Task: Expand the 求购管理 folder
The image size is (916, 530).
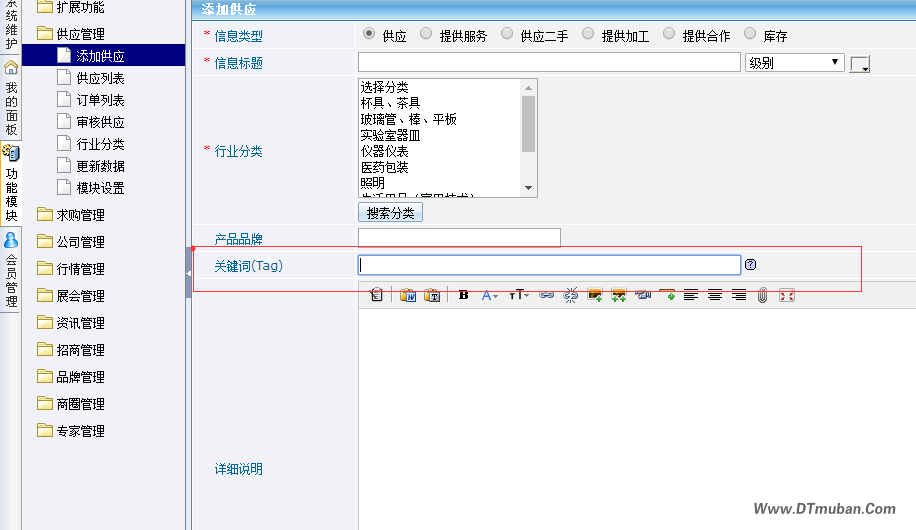Action: [80, 214]
